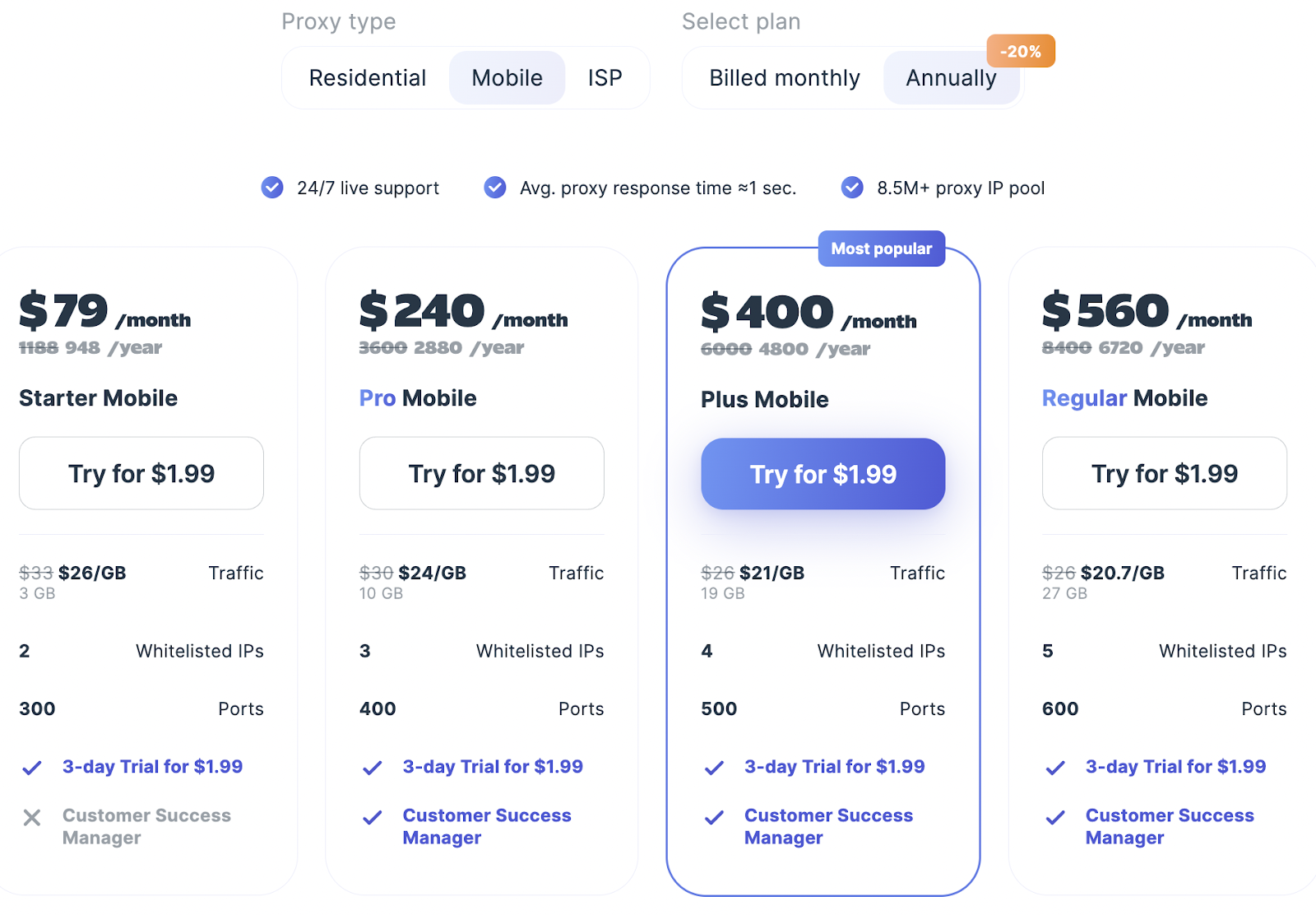1316x915 pixels.
Task: Open Pro plan 3-day Trial link
Action: tap(493, 767)
